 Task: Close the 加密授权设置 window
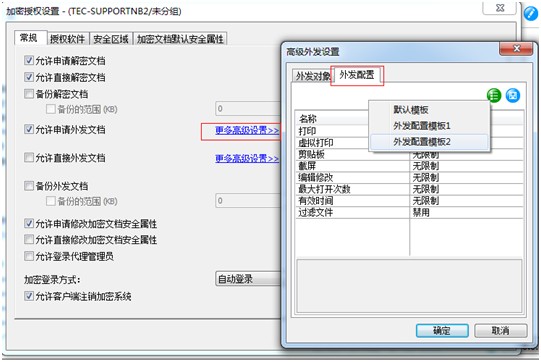[x=499, y=8]
